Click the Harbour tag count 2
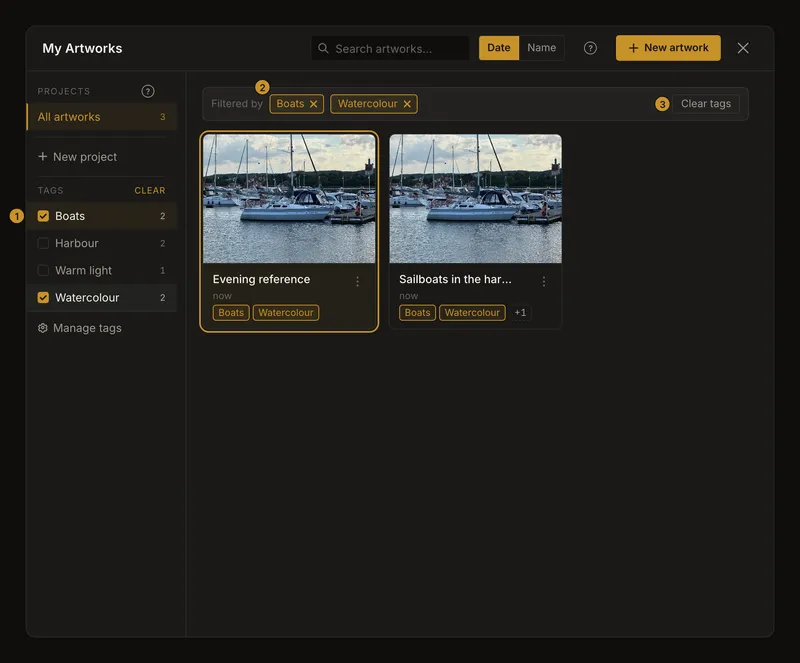Screen dimensions: 800x663 pyautogui.click(x=162, y=243)
